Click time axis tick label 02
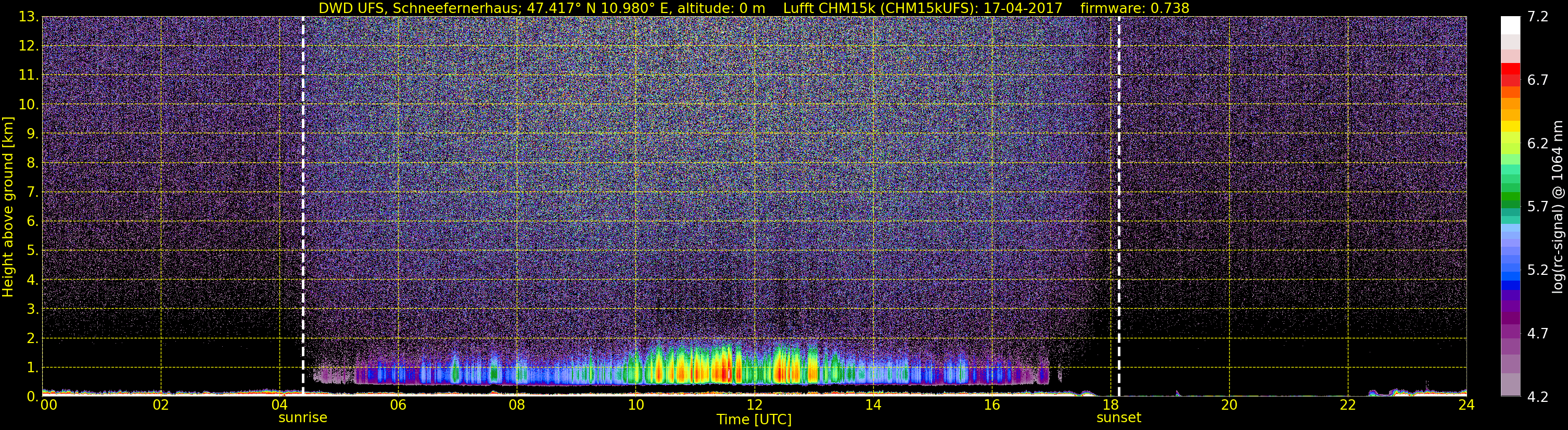 point(161,405)
